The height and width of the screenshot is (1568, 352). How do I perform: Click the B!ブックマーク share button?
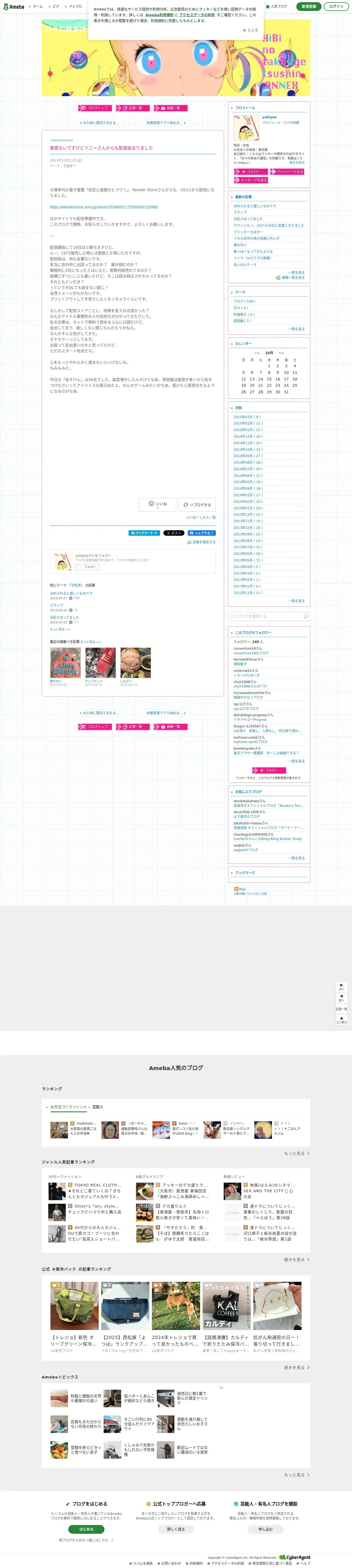(x=144, y=533)
